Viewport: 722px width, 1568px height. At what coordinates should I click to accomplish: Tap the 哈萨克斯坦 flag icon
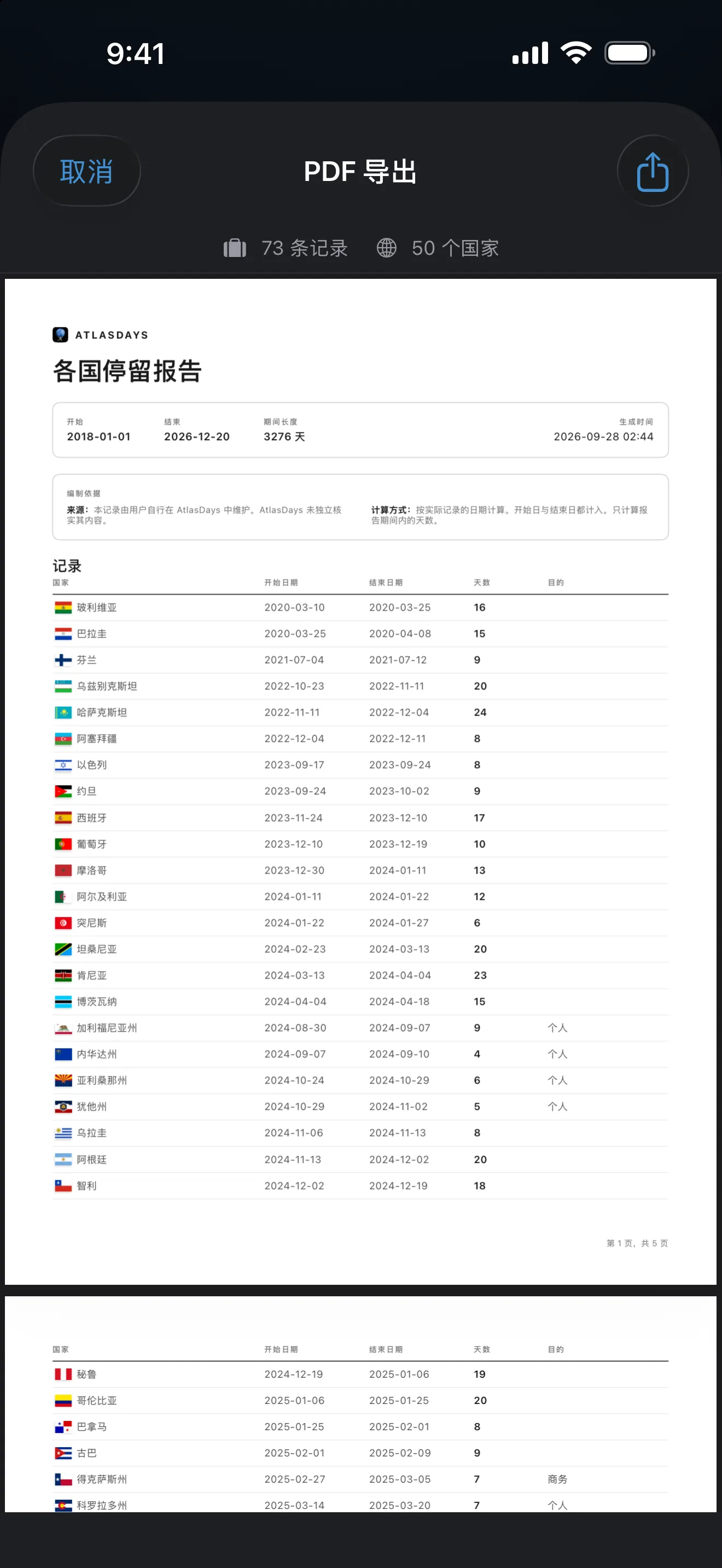pos(63,712)
